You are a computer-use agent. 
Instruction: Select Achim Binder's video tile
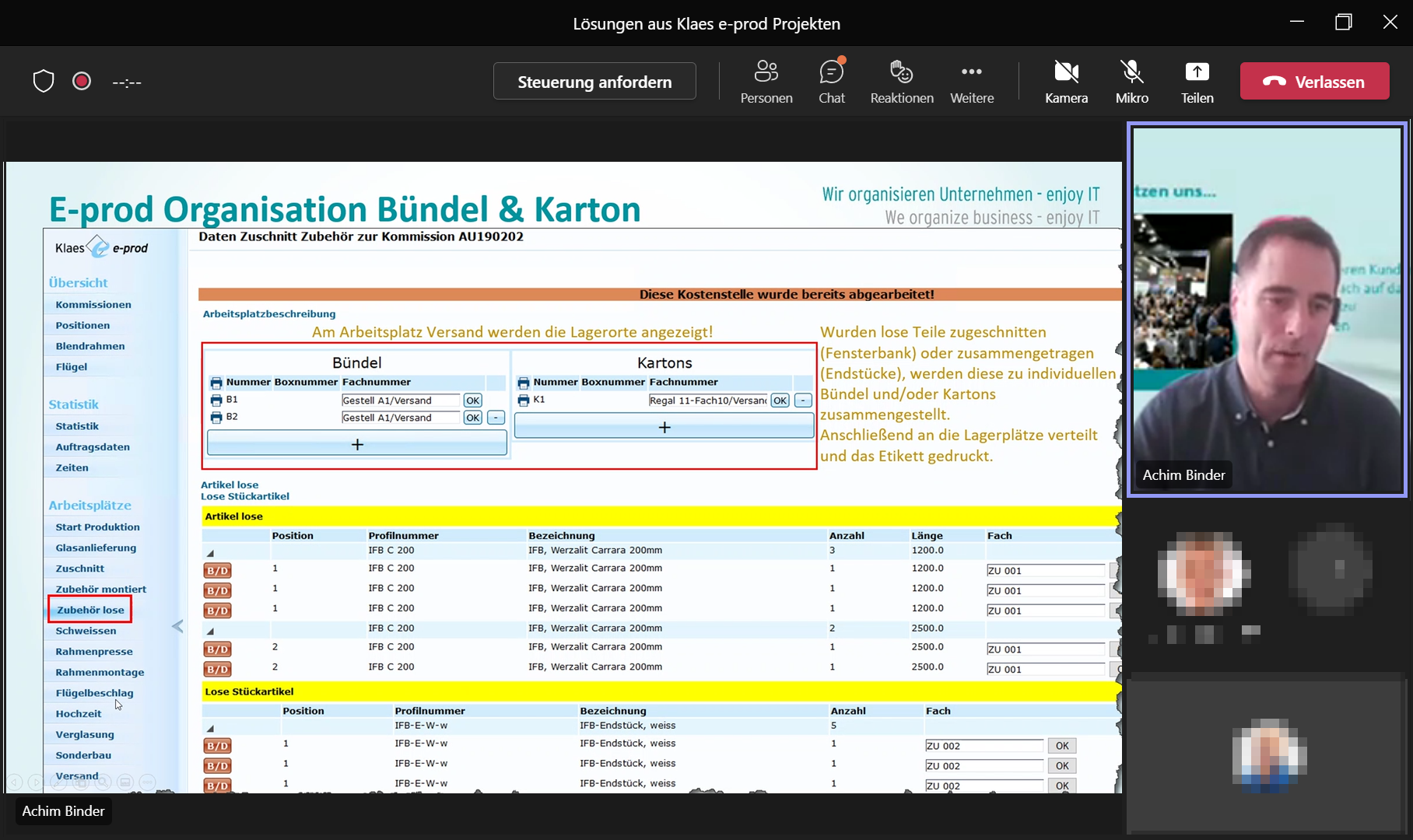point(1267,310)
